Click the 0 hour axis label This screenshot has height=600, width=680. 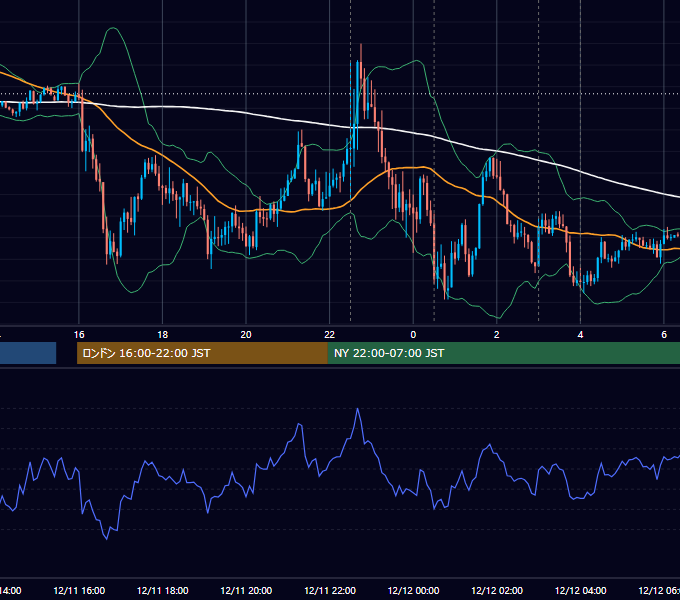pyautogui.click(x=413, y=335)
